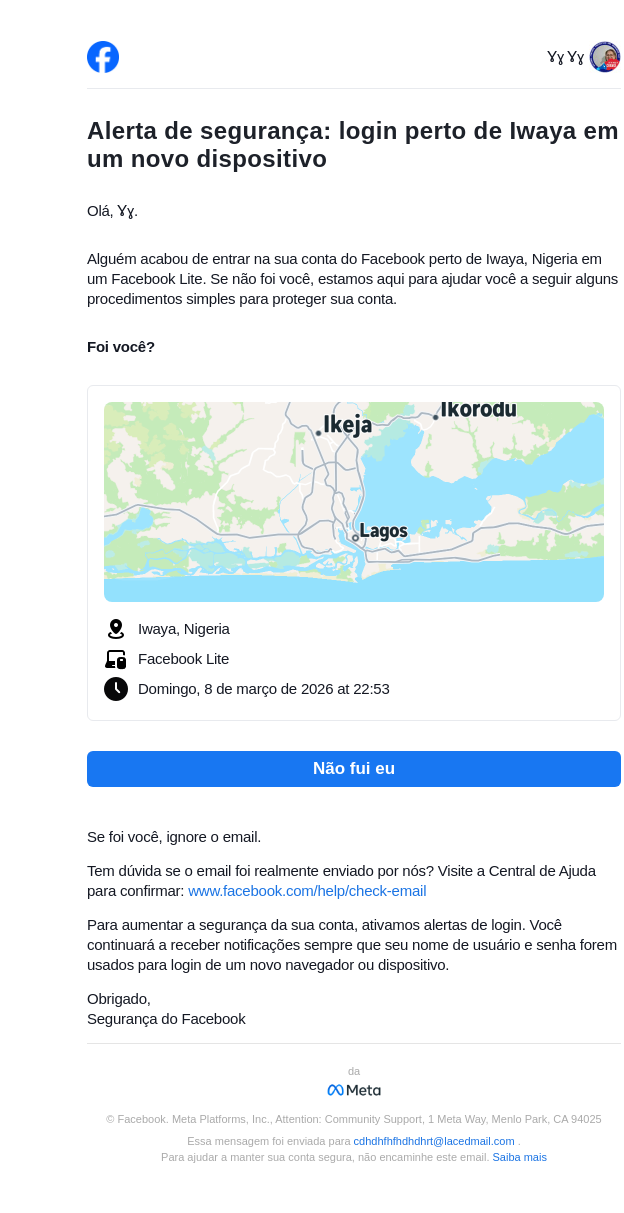
Task: Click the Foi você? question text
Action: click(121, 347)
